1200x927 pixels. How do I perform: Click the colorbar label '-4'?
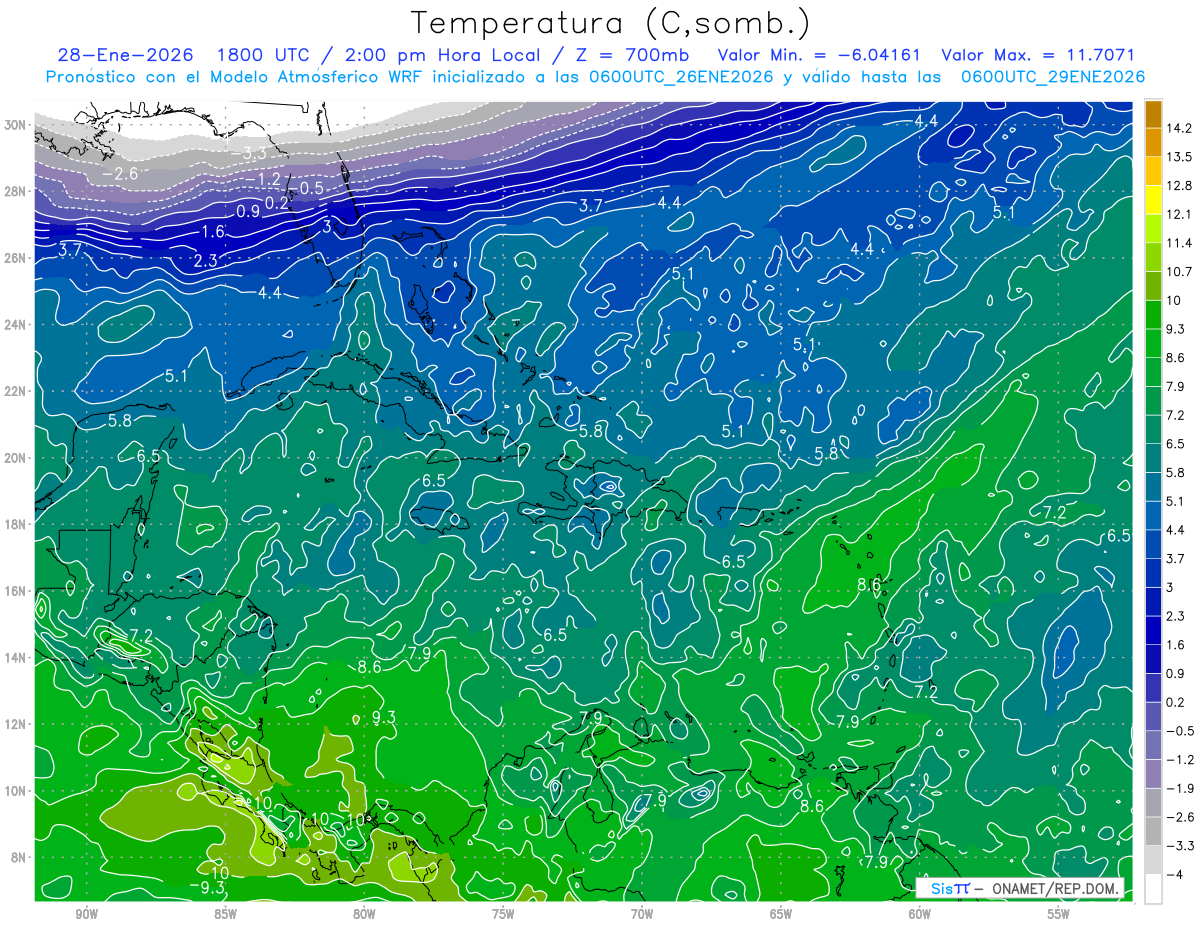1176,874
